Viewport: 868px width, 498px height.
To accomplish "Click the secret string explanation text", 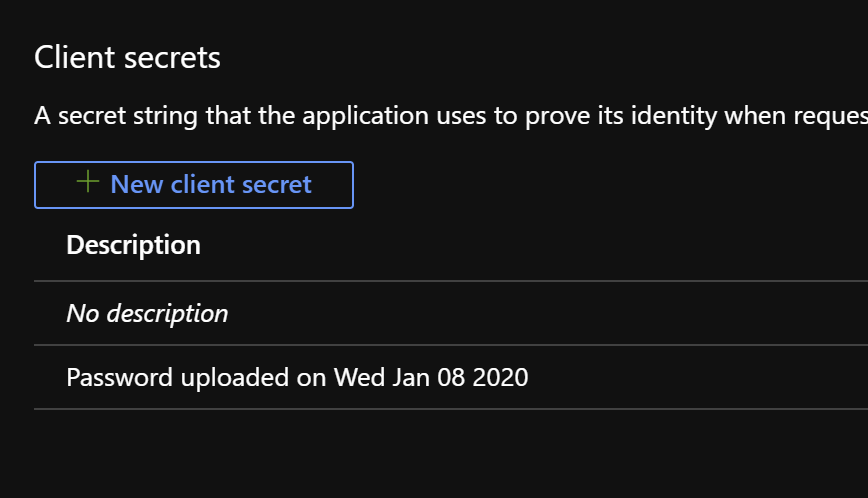I will point(451,116).
